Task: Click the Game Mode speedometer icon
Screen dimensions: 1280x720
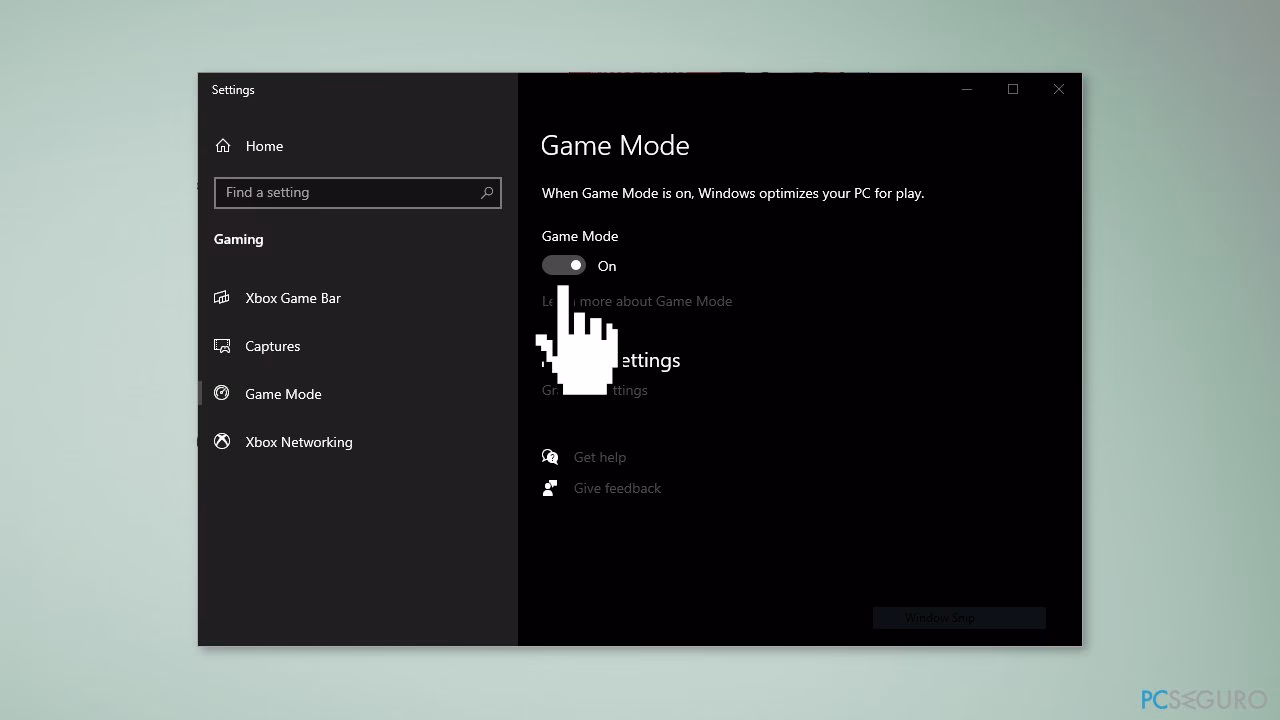Action: pyautogui.click(x=222, y=394)
